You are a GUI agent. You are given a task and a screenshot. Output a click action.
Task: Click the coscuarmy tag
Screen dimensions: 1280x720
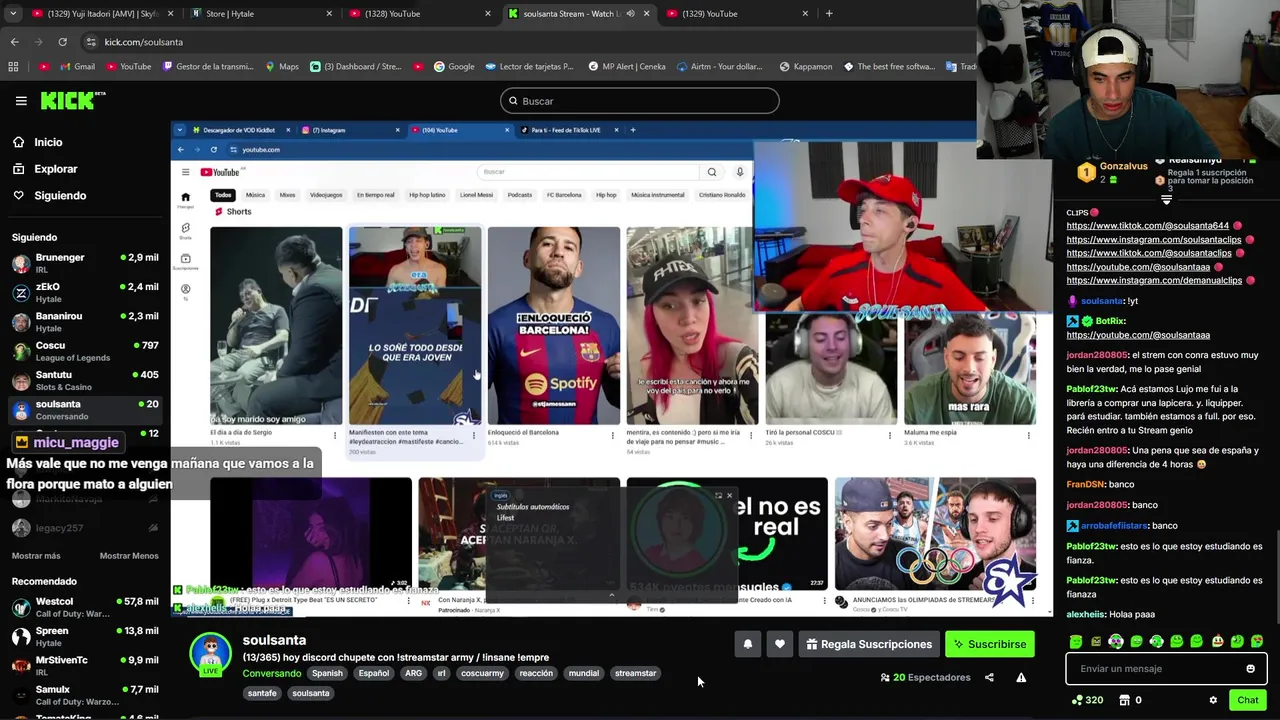click(482, 674)
